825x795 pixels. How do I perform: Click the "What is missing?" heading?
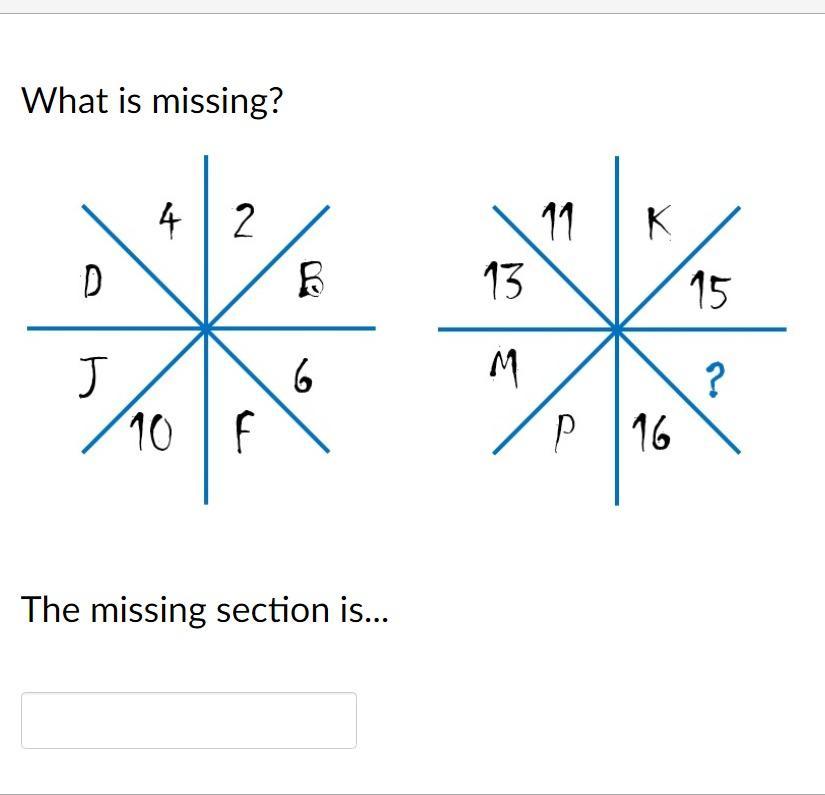[153, 100]
